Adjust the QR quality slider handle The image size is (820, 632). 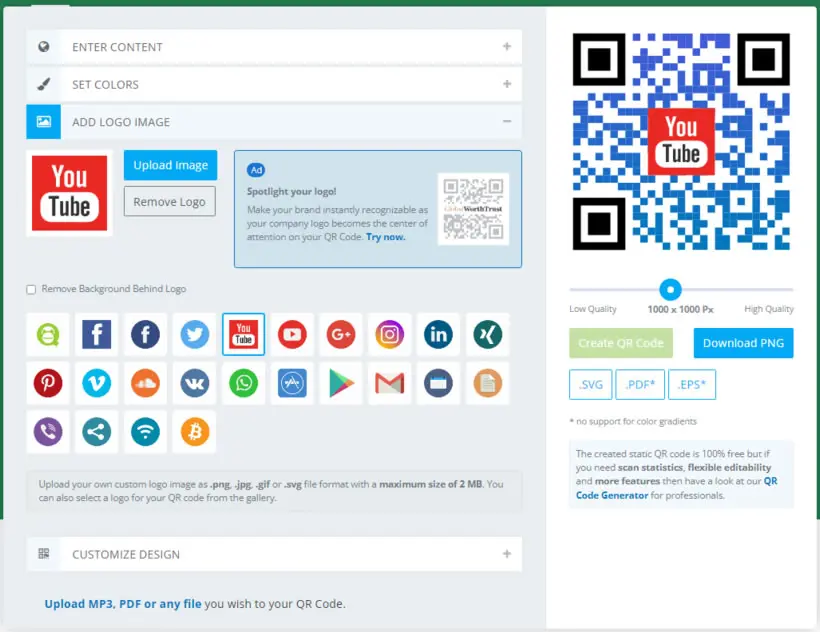point(670,289)
